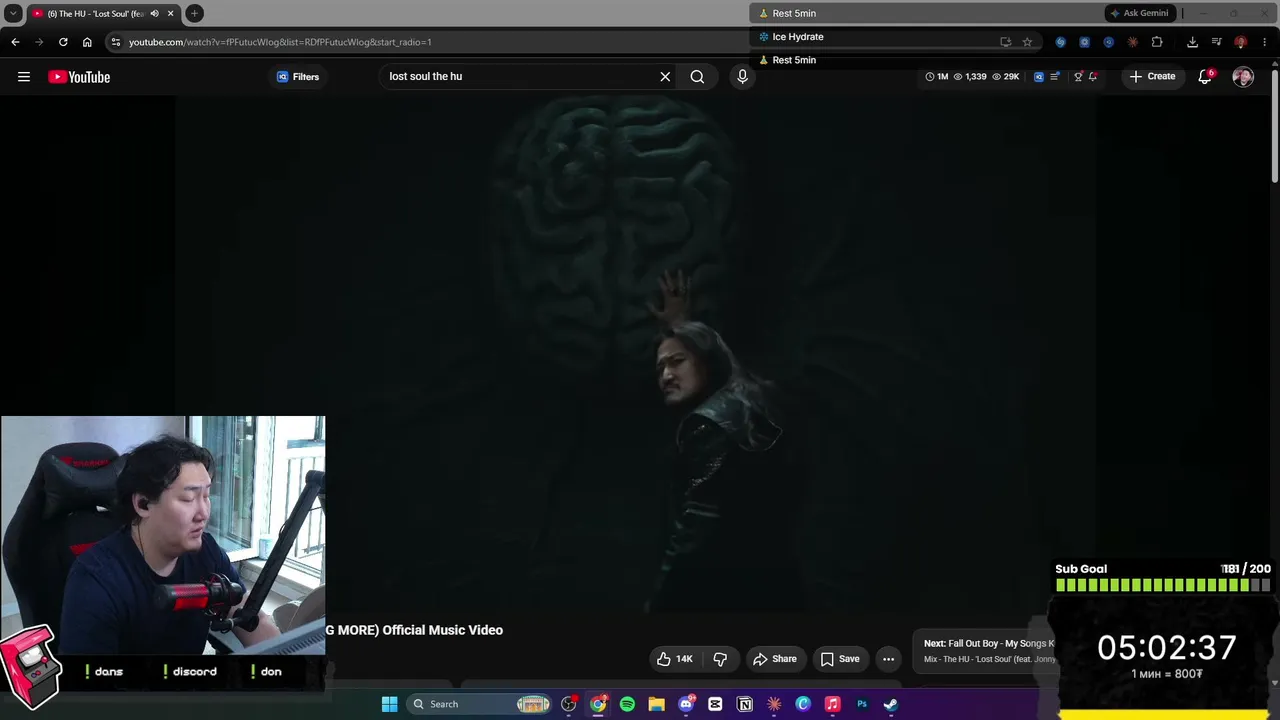Install app icon in address bar
Screen dimensions: 1280x720
coord(1006,42)
